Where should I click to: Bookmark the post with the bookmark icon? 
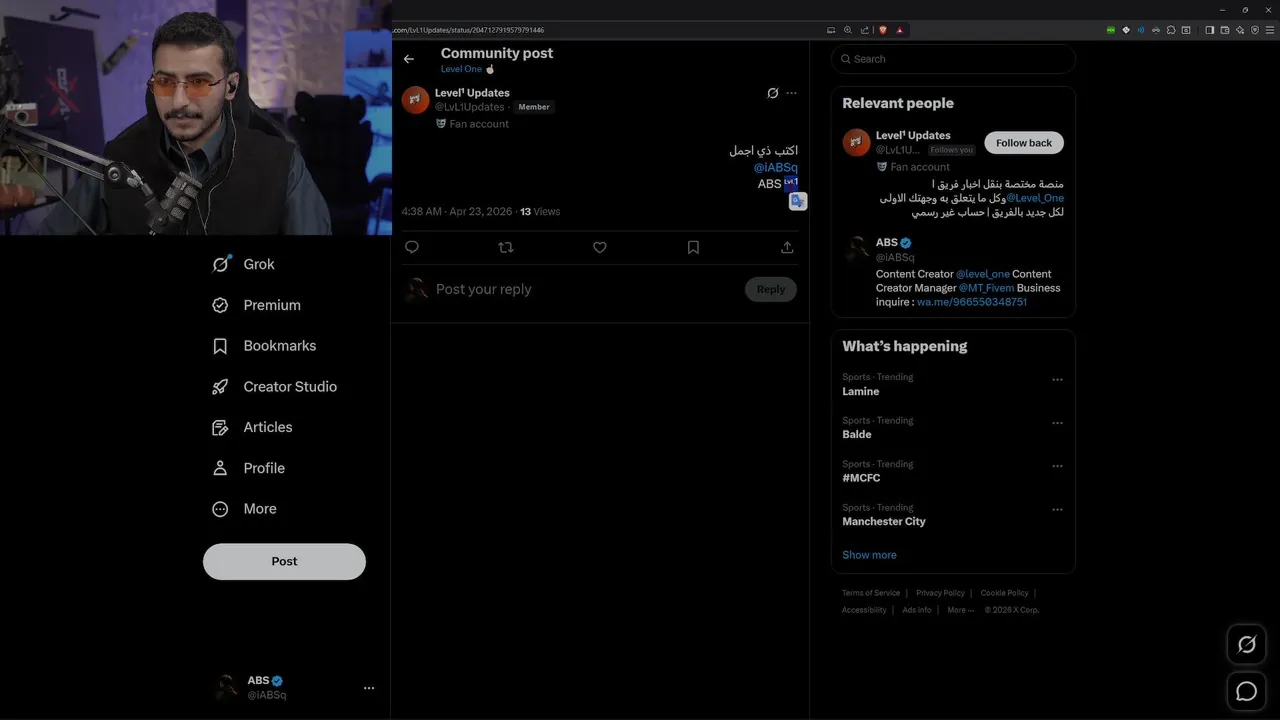click(x=693, y=247)
